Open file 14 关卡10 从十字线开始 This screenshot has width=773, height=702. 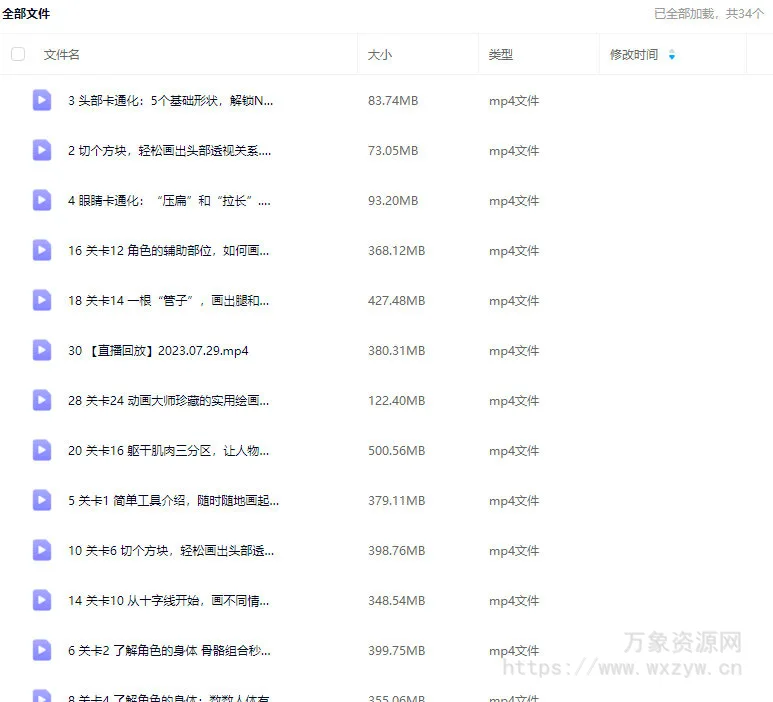pyautogui.click(x=168, y=601)
